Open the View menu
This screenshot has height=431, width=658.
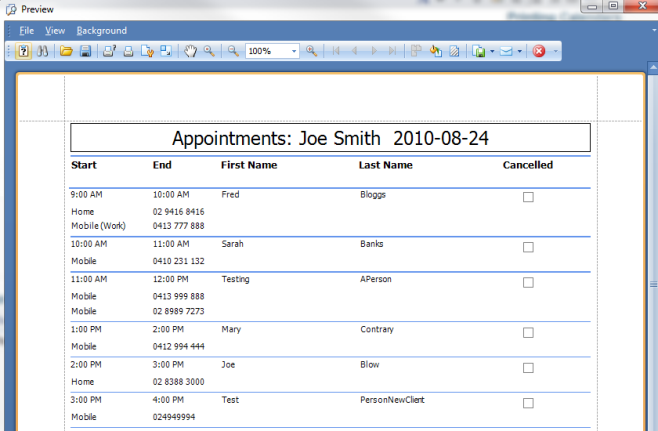coord(55,31)
